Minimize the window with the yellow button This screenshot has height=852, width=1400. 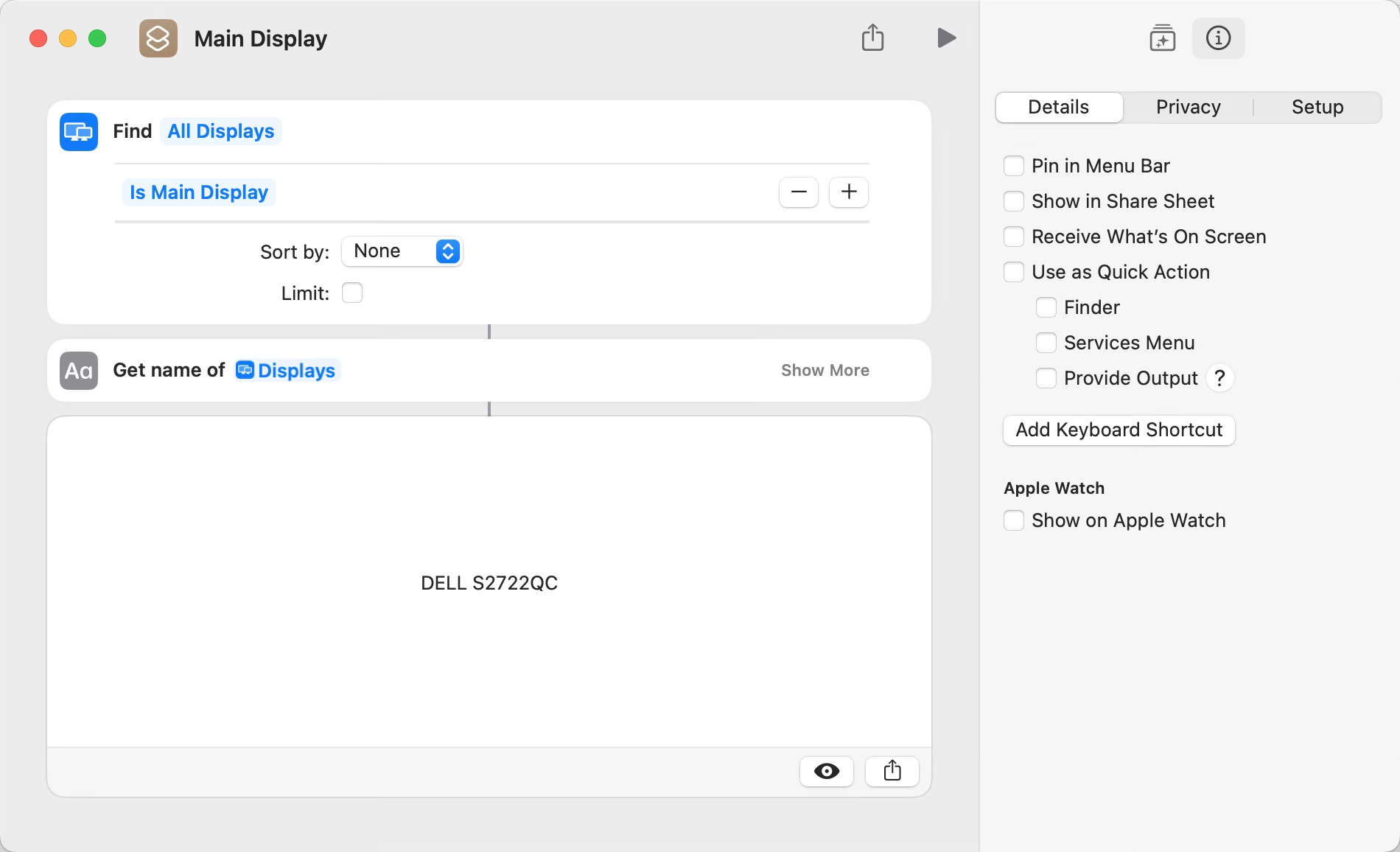tap(68, 38)
